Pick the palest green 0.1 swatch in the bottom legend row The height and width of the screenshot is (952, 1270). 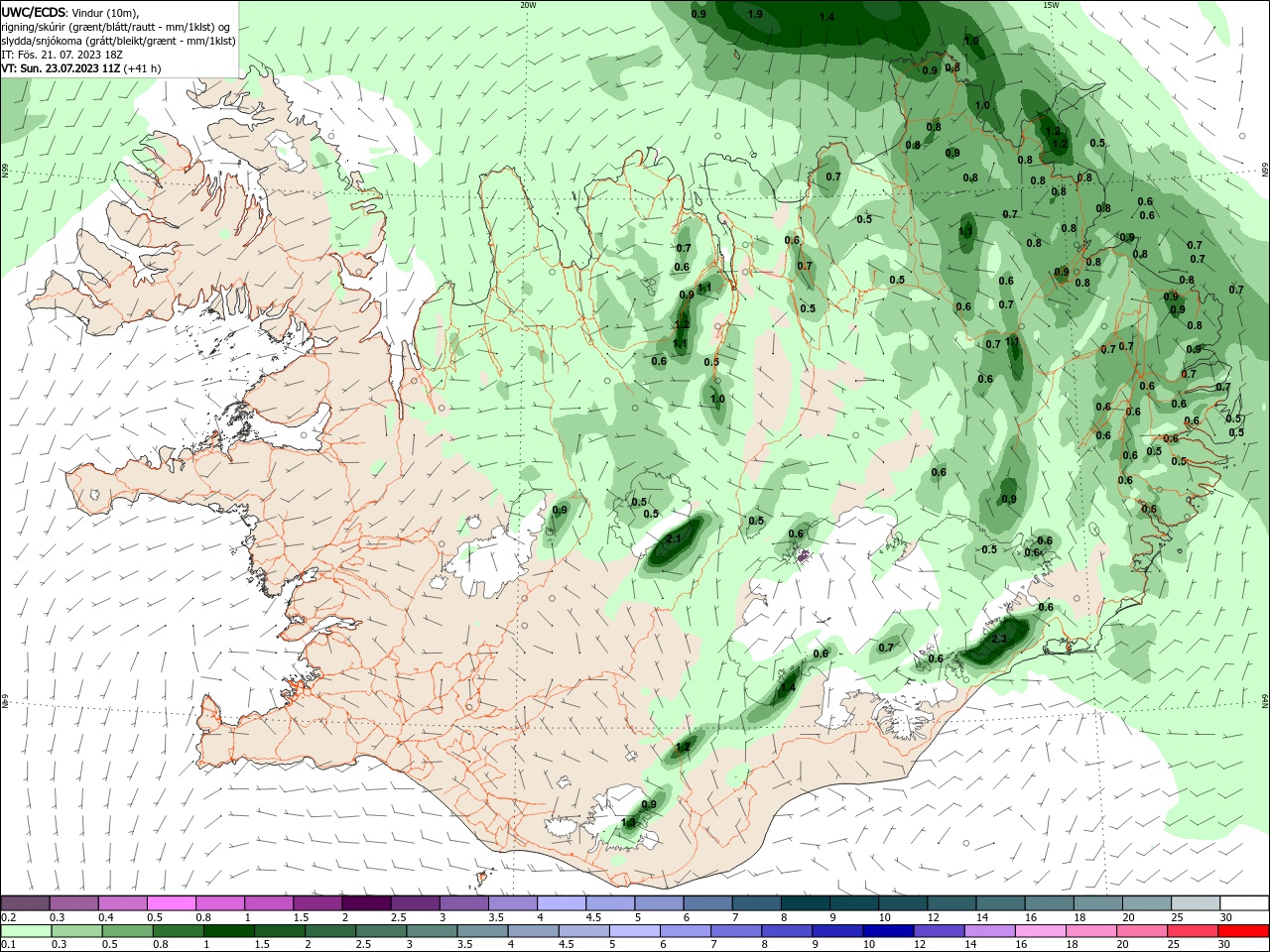pyautogui.click(x=26, y=931)
